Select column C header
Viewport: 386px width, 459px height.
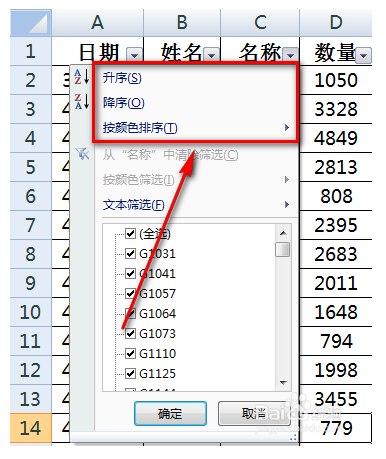pyautogui.click(x=260, y=23)
